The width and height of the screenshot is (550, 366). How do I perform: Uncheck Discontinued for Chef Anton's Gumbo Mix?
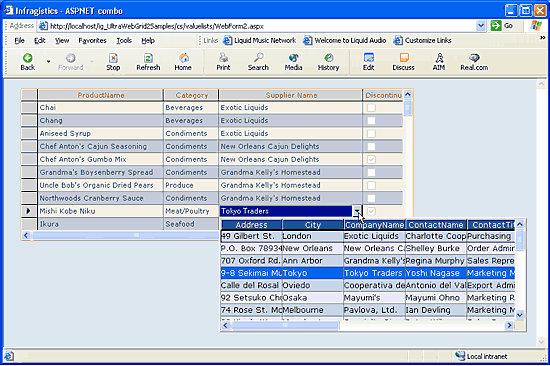pos(371,159)
